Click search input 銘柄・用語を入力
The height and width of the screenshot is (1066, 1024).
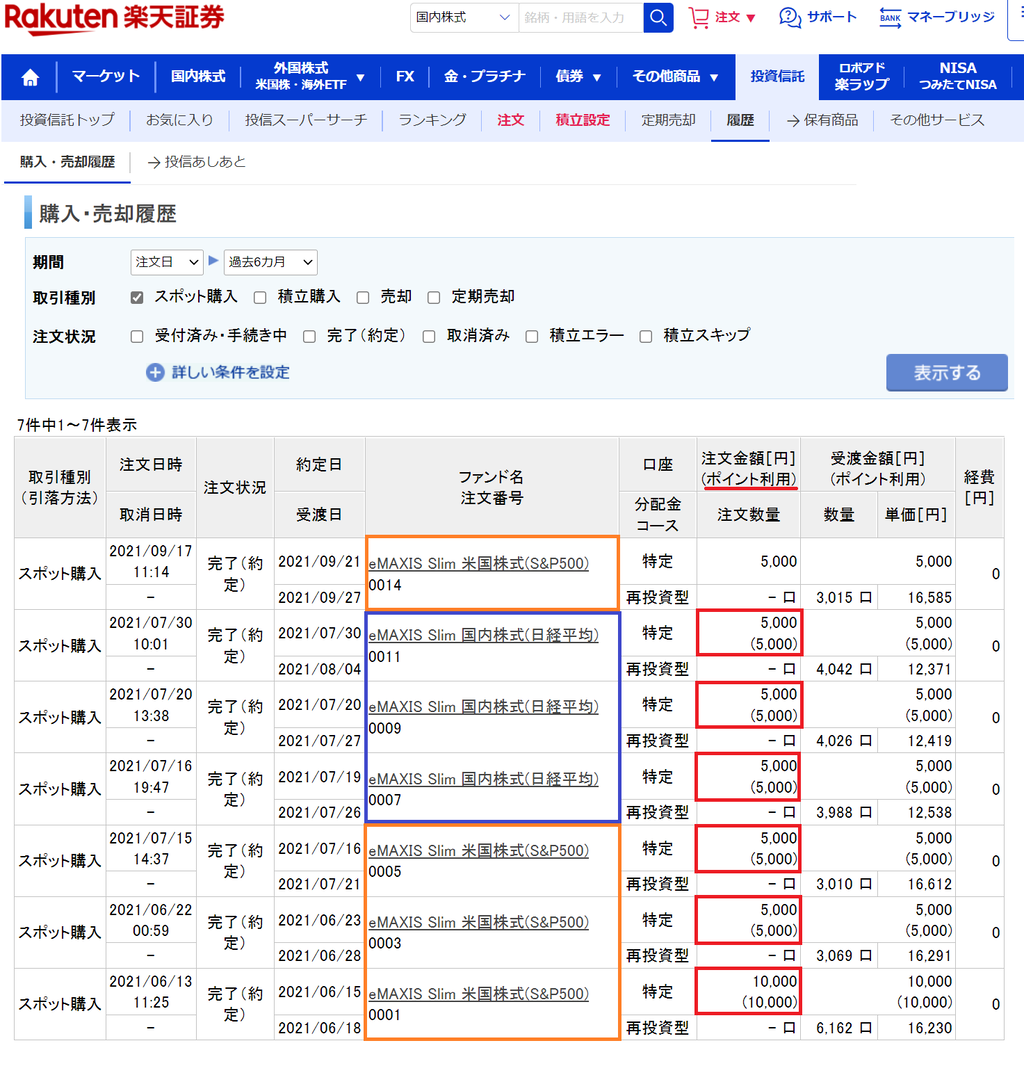click(581, 18)
